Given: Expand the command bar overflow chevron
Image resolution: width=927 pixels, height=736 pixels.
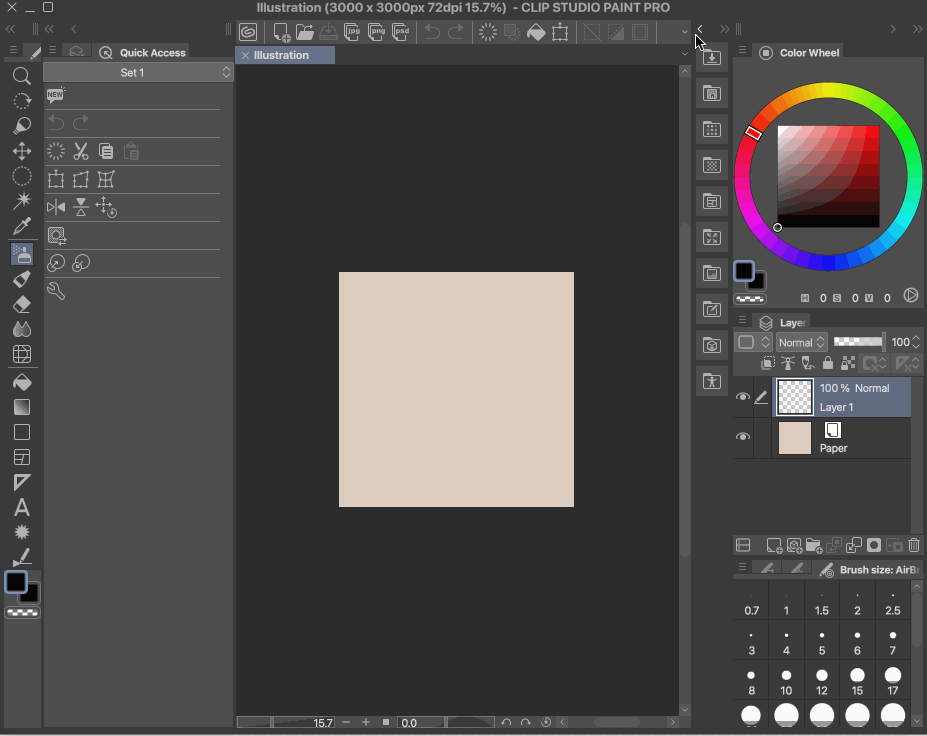Looking at the screenshot, I should [685, 32].
